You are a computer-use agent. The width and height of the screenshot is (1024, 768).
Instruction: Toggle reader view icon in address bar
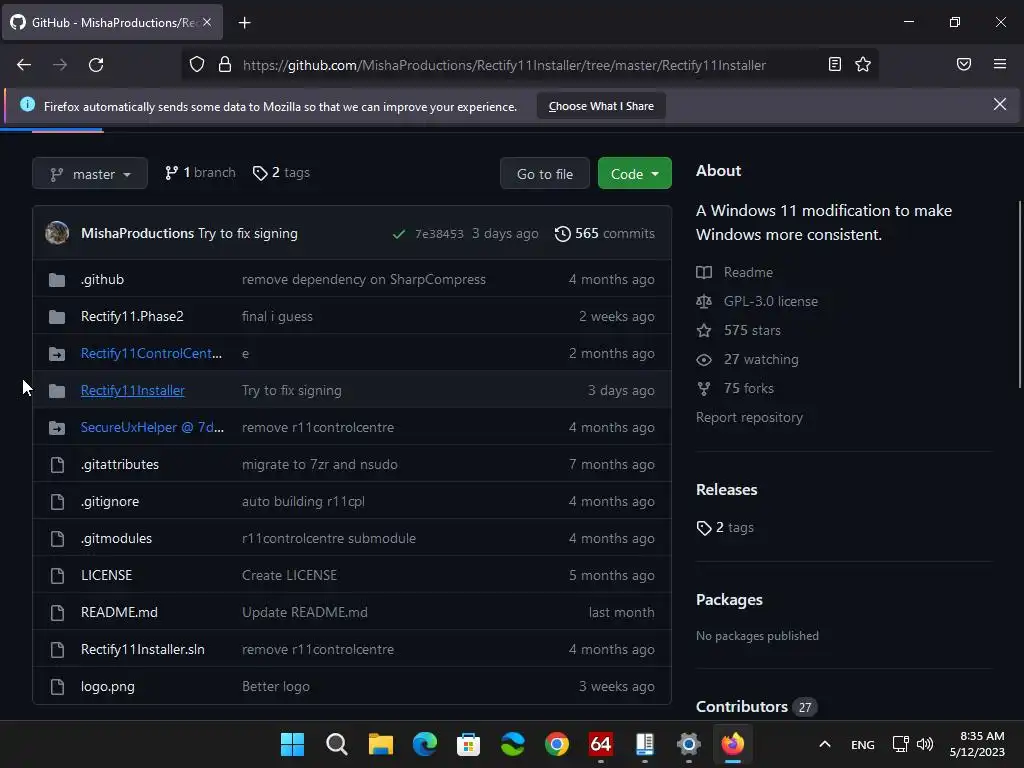(x=835, y=64)
